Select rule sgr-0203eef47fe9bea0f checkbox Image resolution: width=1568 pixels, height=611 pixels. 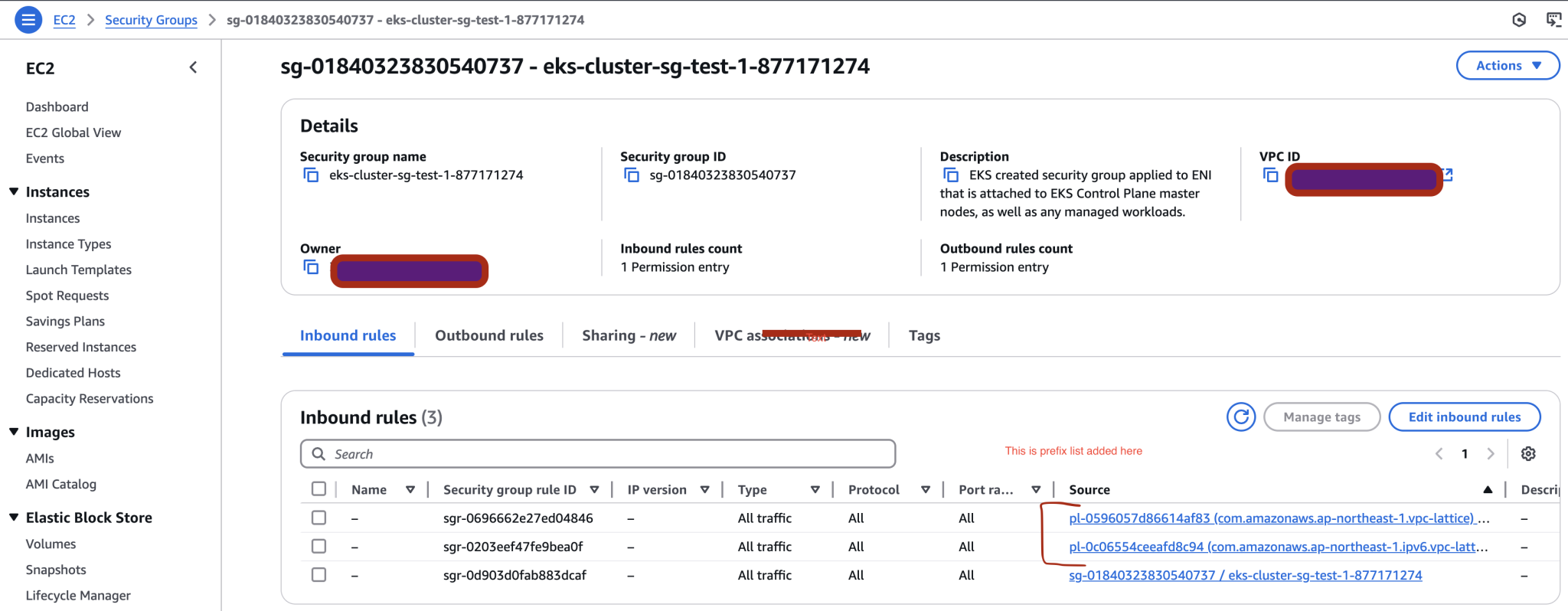point(319,546)
